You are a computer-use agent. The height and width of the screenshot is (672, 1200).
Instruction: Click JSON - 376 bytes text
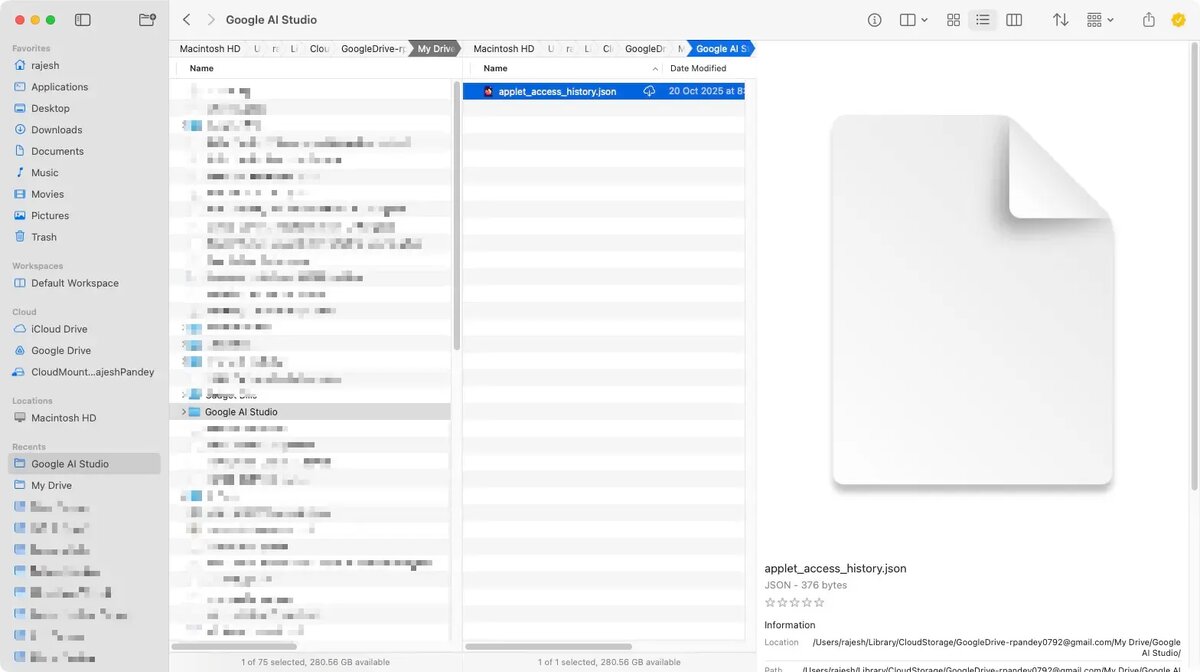point(806,586)
